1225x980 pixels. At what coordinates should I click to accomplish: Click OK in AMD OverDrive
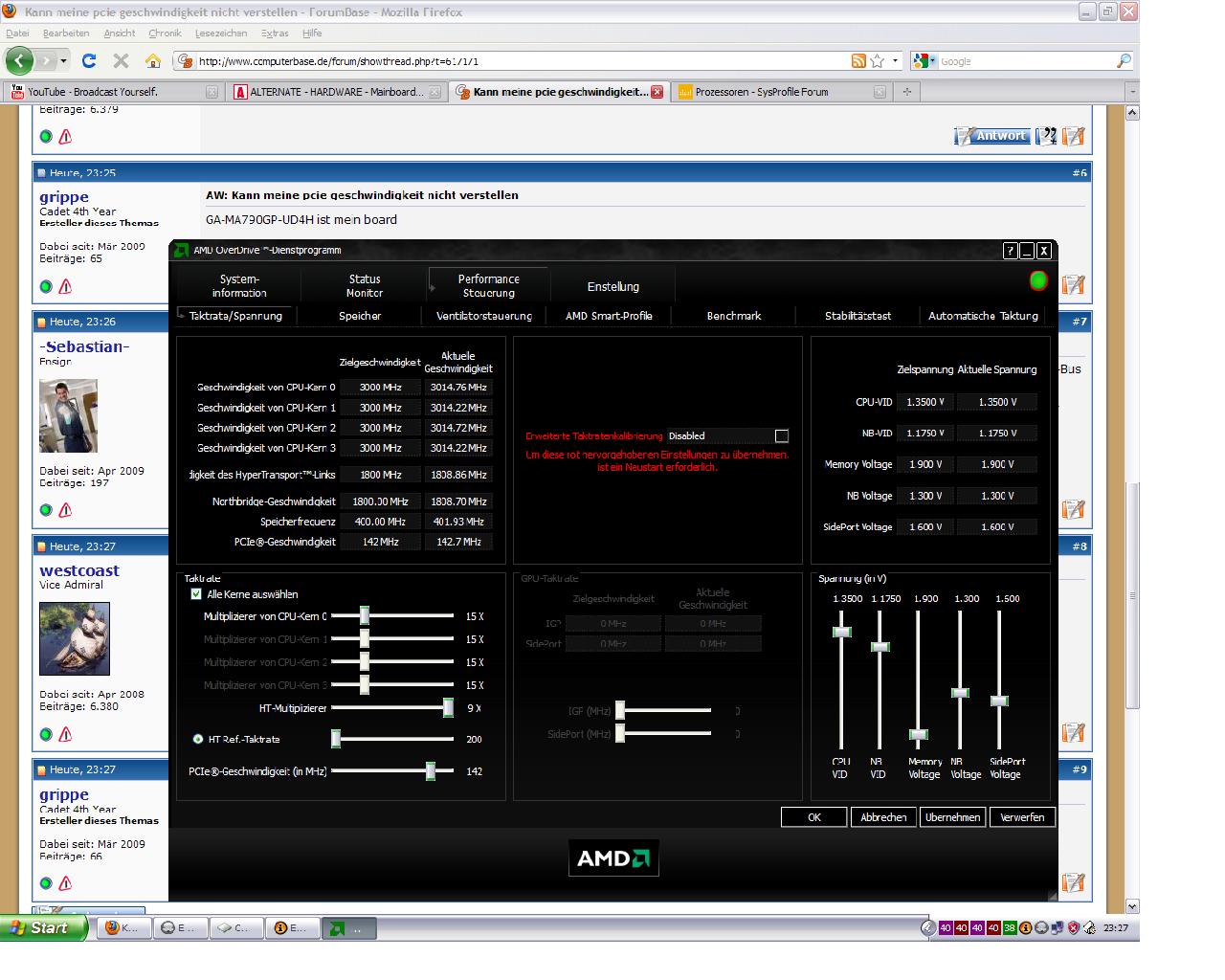pyautogui.click(x=814, y=817)
